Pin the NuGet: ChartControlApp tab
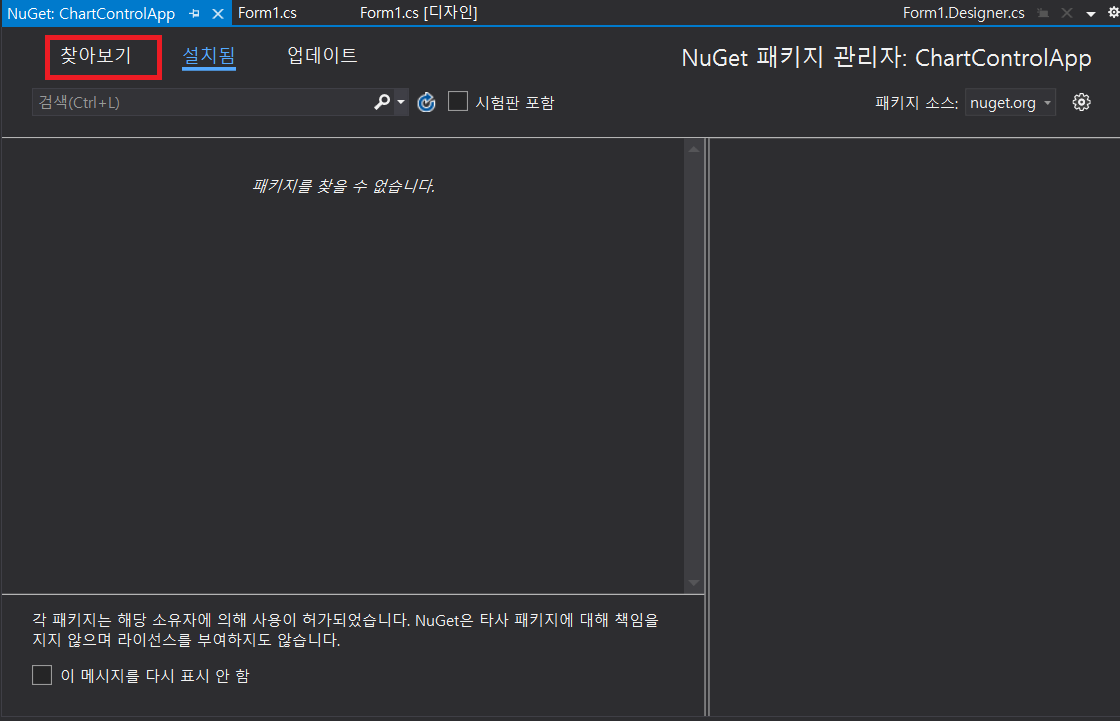The image size is (1120, 721). pyautogui.click(x=194, y=14)
